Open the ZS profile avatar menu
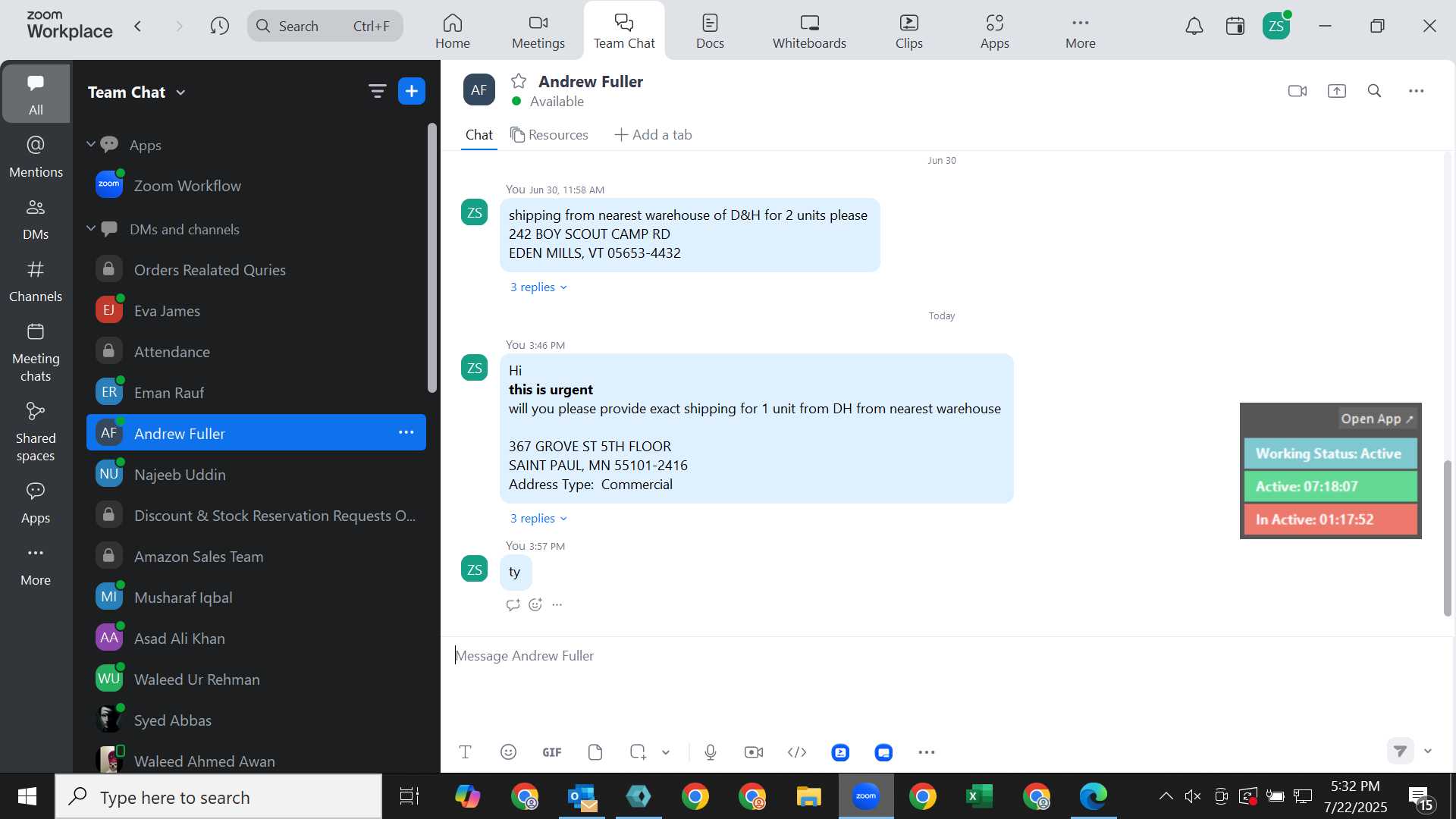 point(1276,27)
